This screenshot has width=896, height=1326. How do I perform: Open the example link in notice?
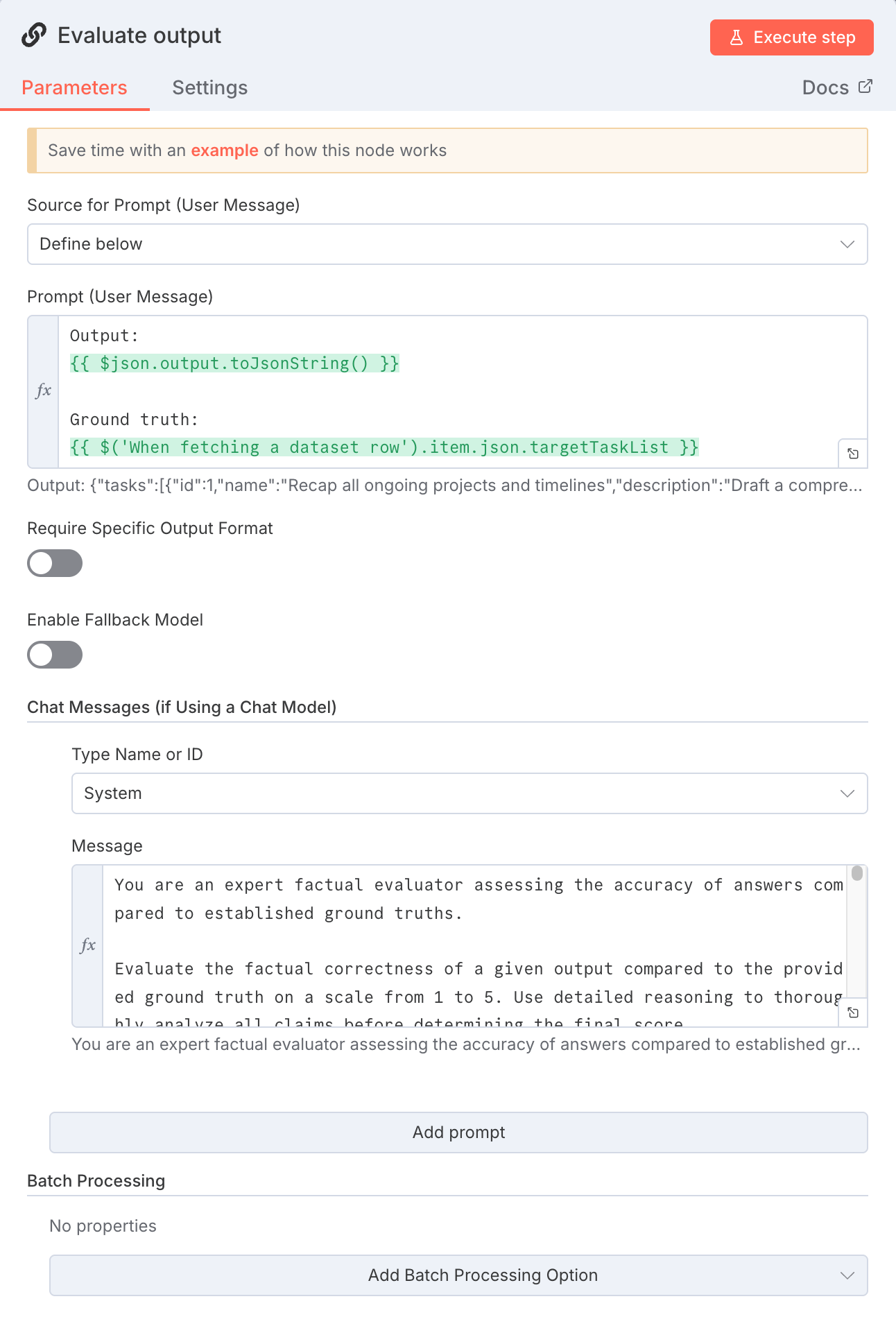point(225,150)
